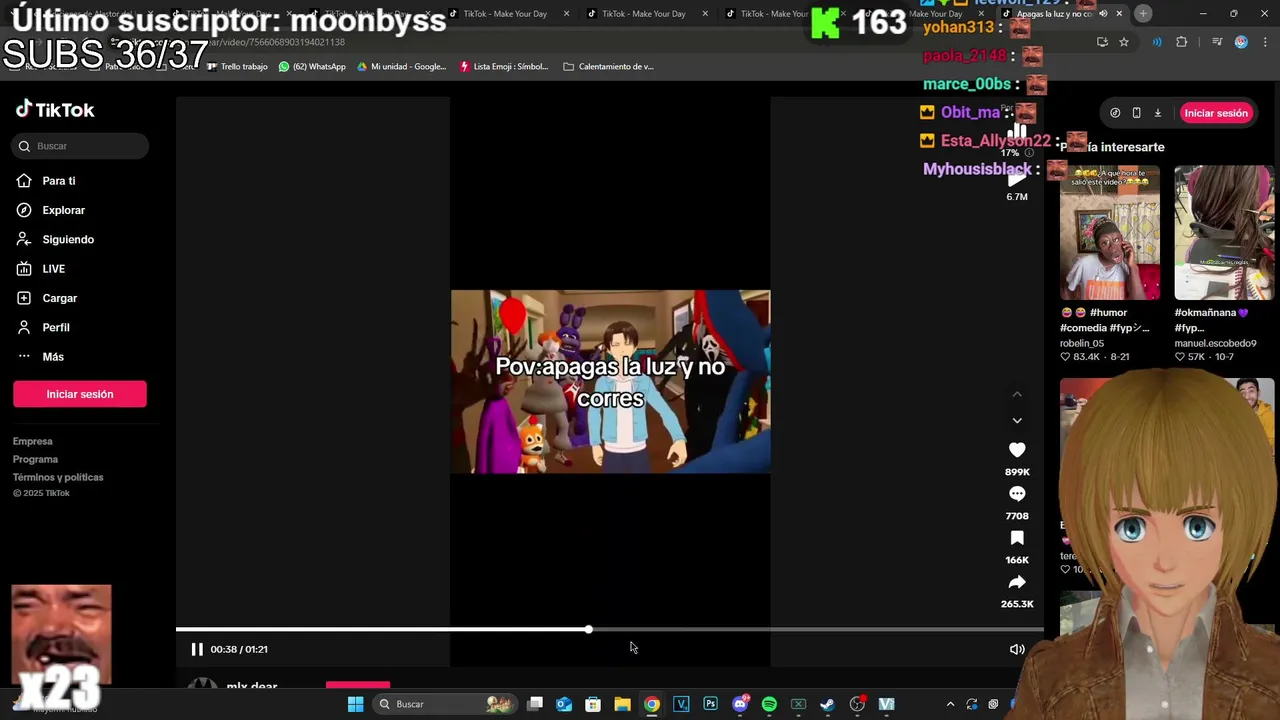The width and height of the screenshot is (1280, 720).
Task: Expand Términos y políticas footer section
Action: (x=58, y=477)
